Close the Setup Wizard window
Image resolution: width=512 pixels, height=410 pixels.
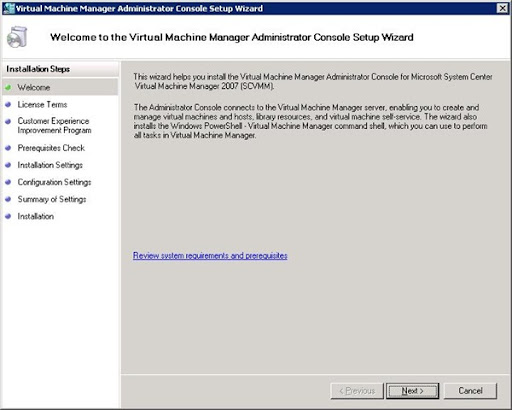502,8
